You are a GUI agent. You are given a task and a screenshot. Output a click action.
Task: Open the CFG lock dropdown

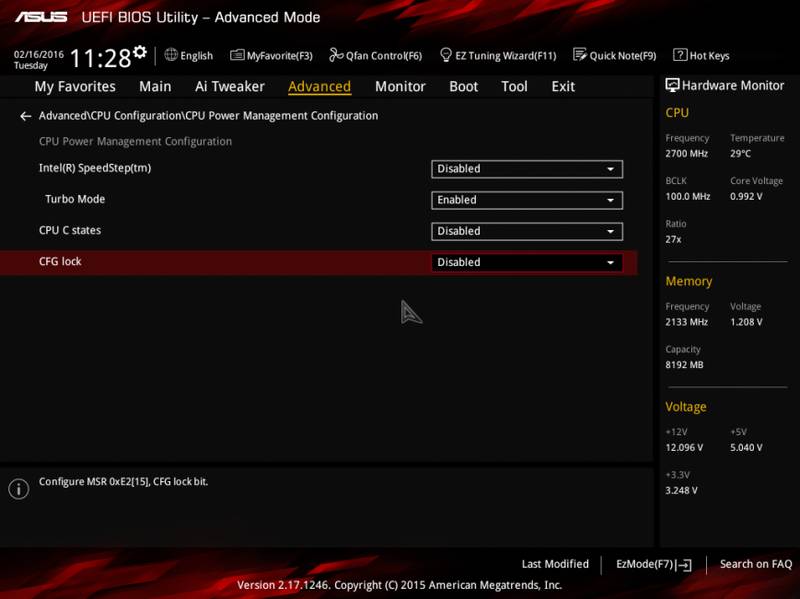tap(527, 262)
